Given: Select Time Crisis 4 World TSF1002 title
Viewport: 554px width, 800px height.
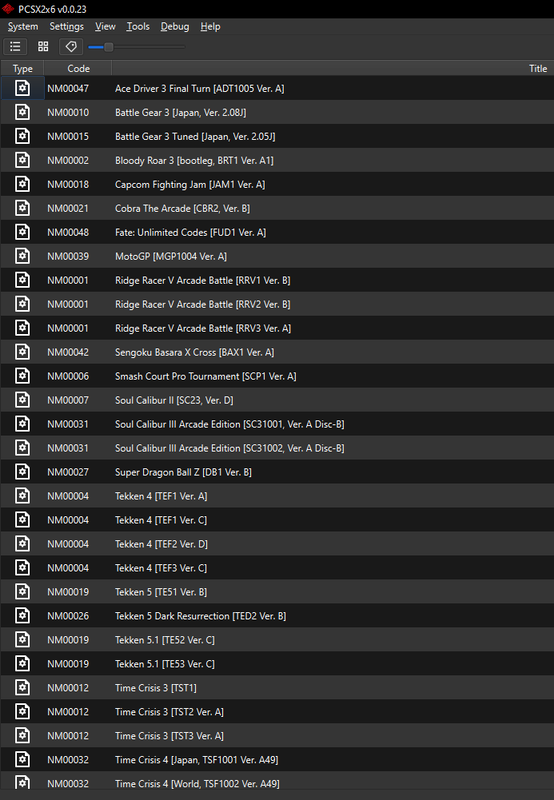Looking at the screenshot, I should 197,784.
